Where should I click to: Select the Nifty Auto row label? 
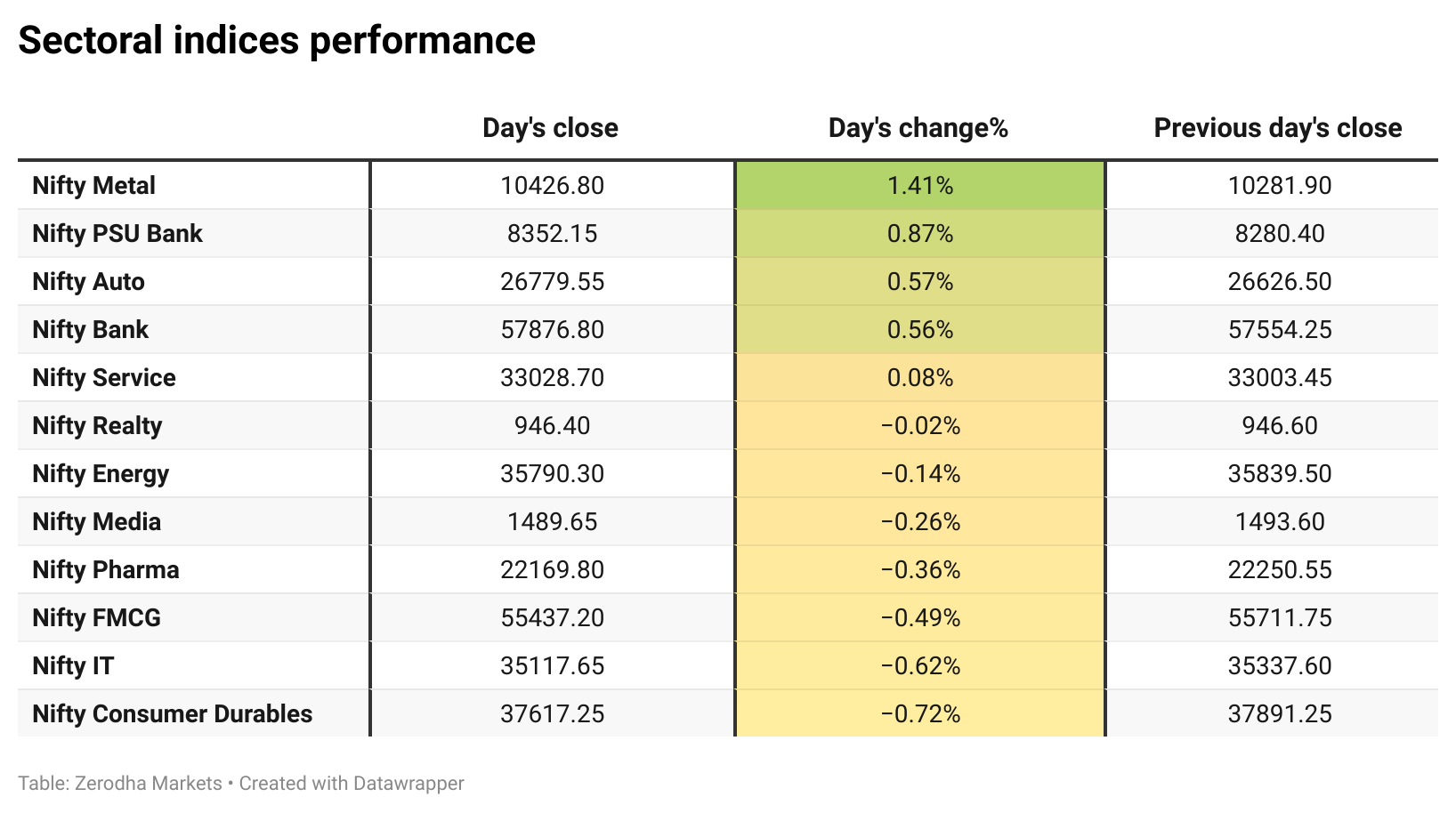pyautogui.click(x=88, y=281)
